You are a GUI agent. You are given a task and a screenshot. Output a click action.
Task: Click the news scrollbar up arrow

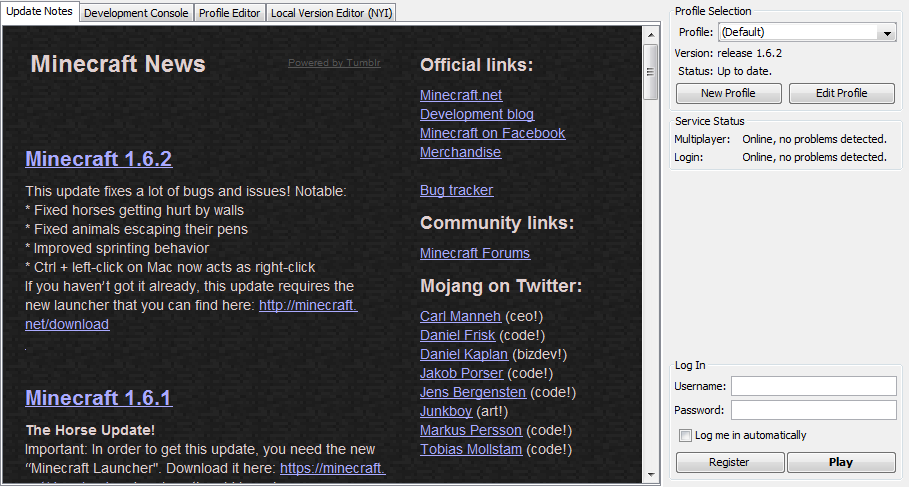pos(650,35)
